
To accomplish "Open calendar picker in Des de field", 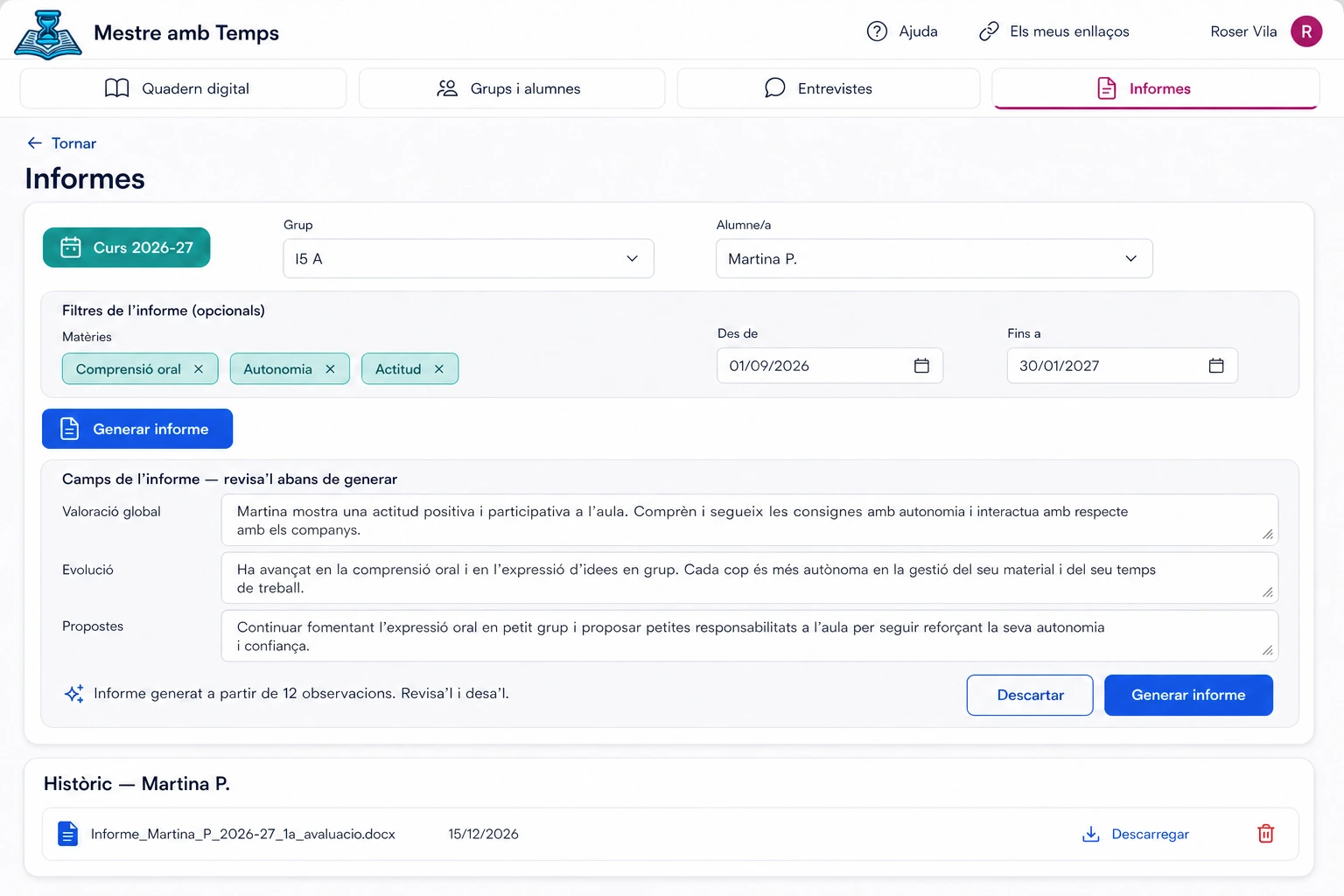I will [921, 366].
